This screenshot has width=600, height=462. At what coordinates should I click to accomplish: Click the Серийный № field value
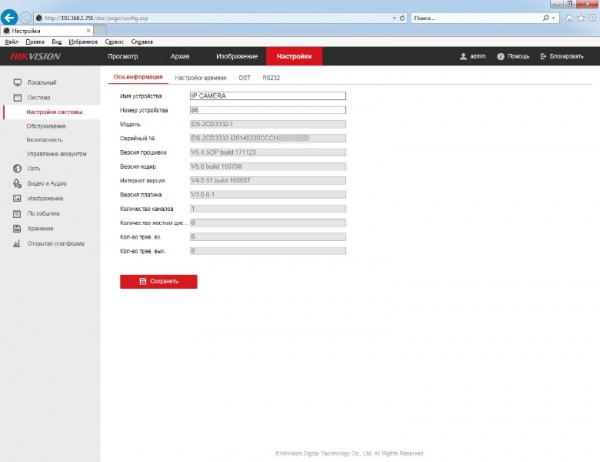pyautogui.click(x=268, y=138)
